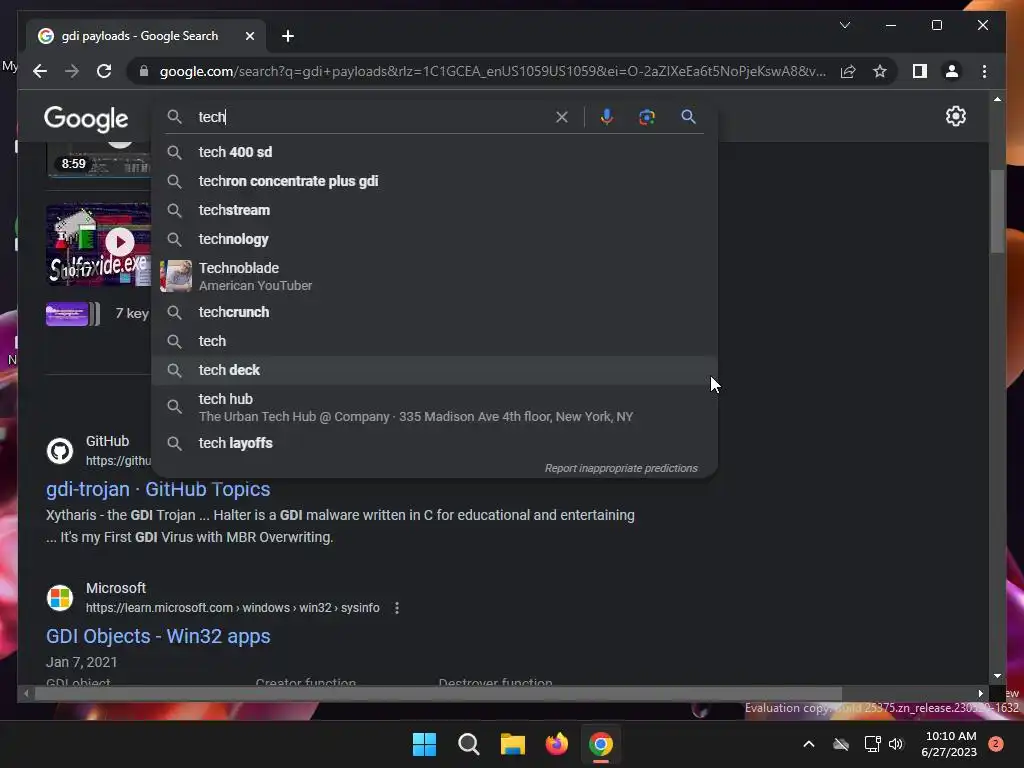Screen dimensions: 1024x768
Task: Start voice search with microphone
Action: pyautogui.click(x=607, y=117)
